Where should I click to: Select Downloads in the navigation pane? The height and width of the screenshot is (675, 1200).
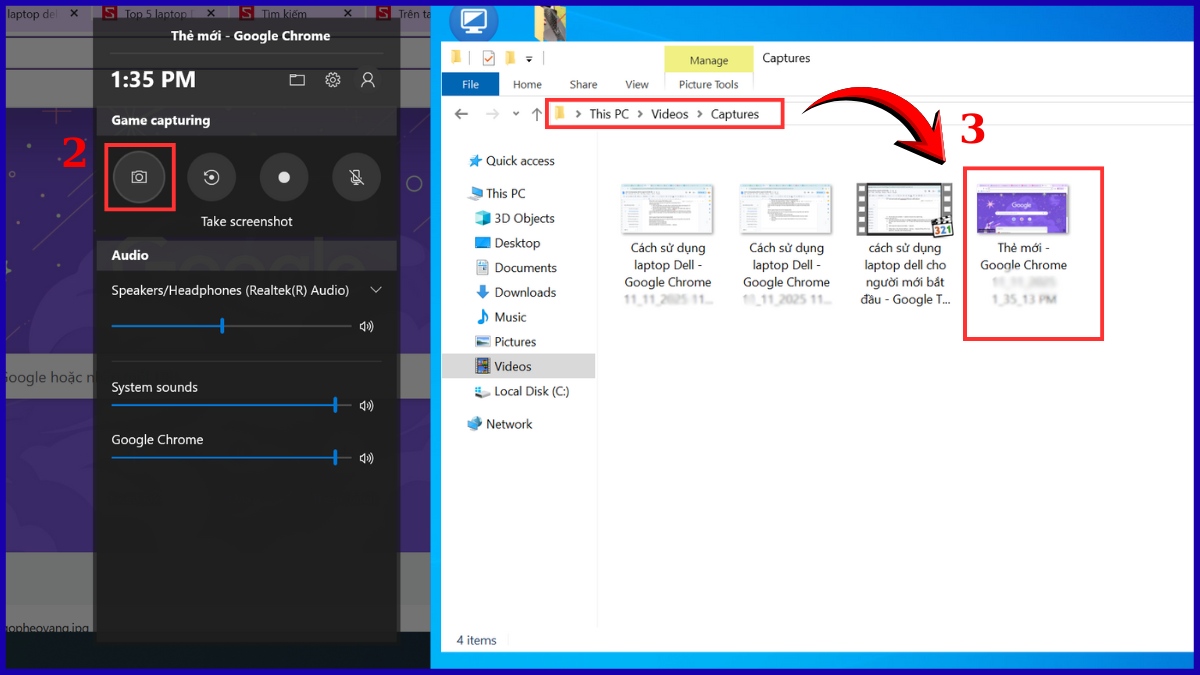pyautogui.click(x=524, y=292)
